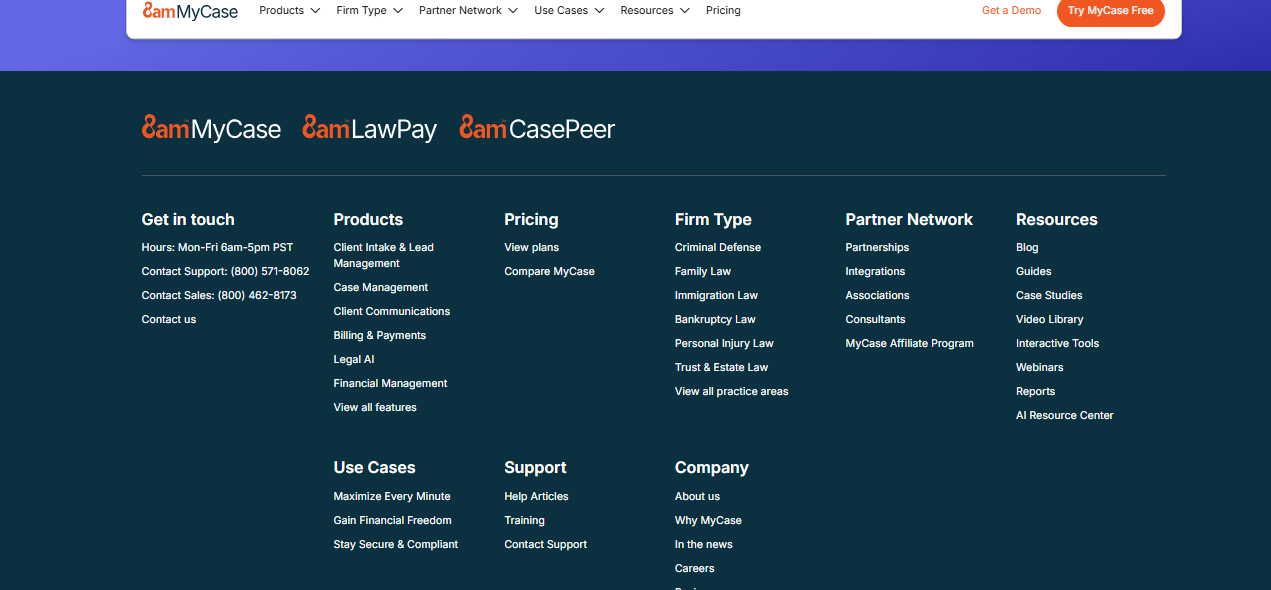Select Careers under the Company section

[x=694, y=567]
